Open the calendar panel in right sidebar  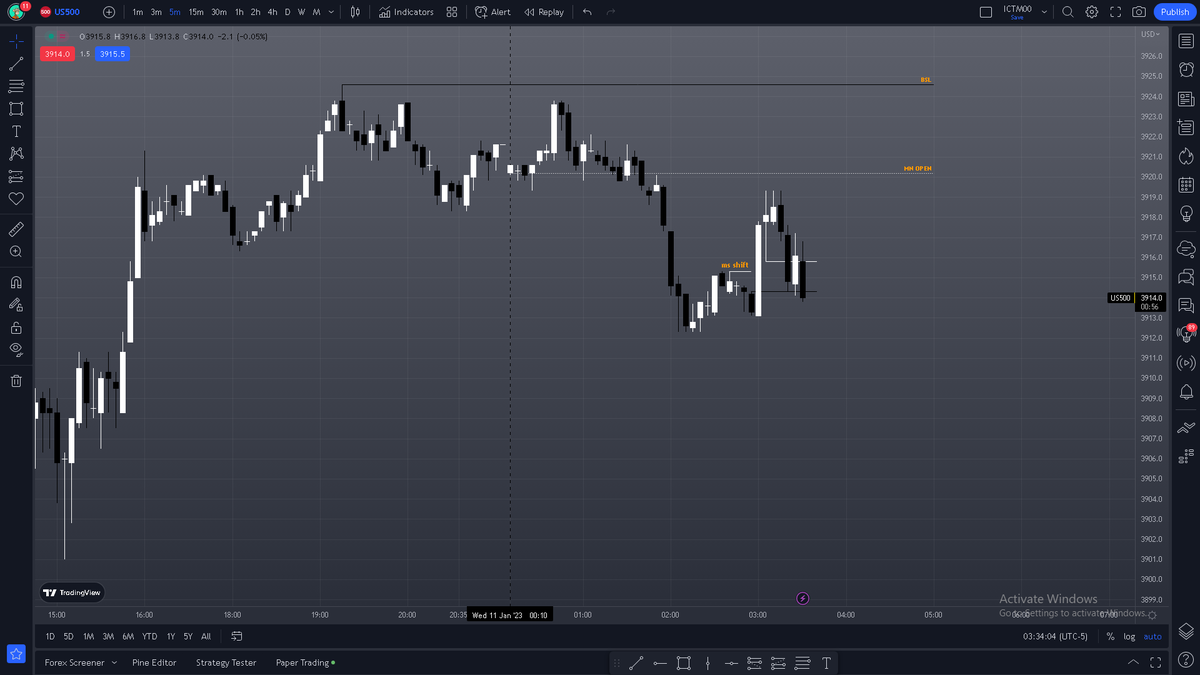click(x=1186, y=185)
